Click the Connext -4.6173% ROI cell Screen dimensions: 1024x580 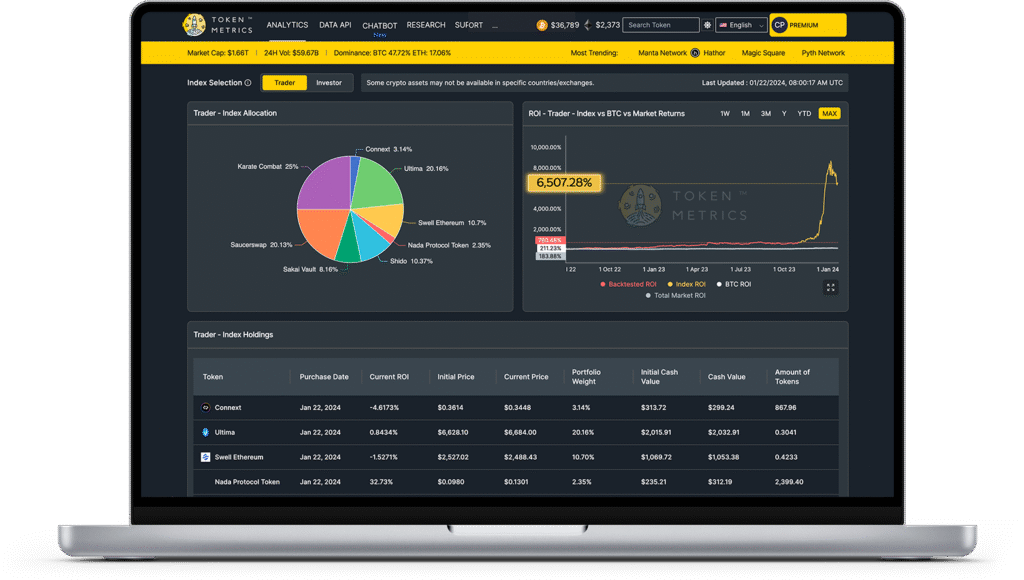384,408
